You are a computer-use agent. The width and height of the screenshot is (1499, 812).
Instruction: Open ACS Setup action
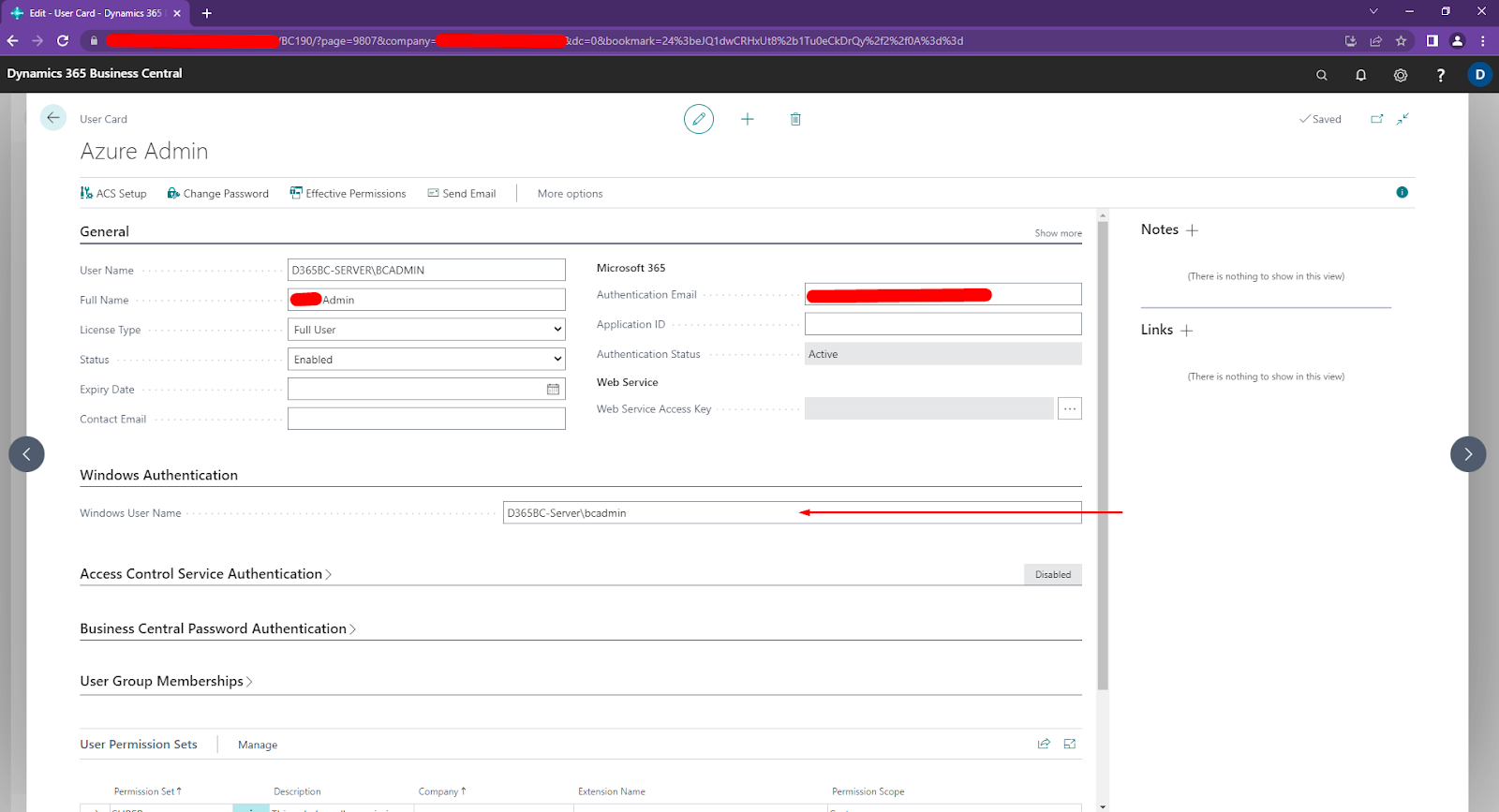[x=113, y=193]
